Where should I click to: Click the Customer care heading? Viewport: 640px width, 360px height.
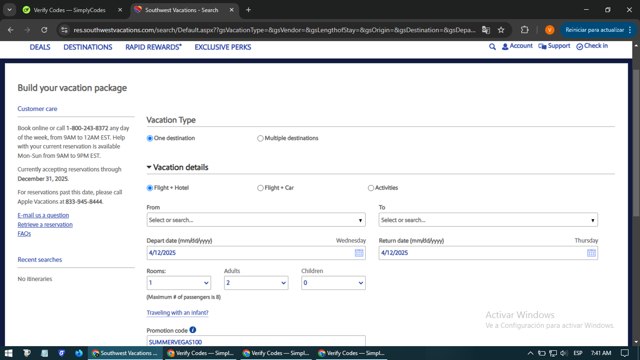(37, 109)
